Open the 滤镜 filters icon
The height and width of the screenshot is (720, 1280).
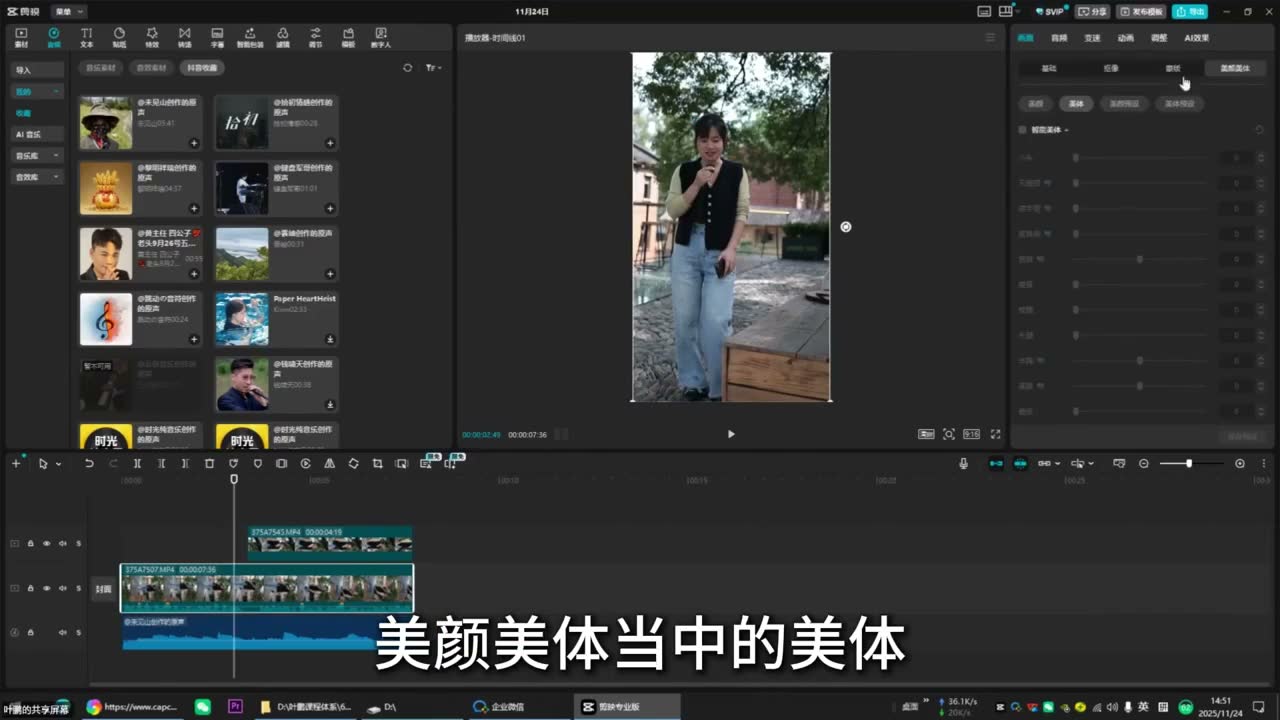(x=283, y=37)
